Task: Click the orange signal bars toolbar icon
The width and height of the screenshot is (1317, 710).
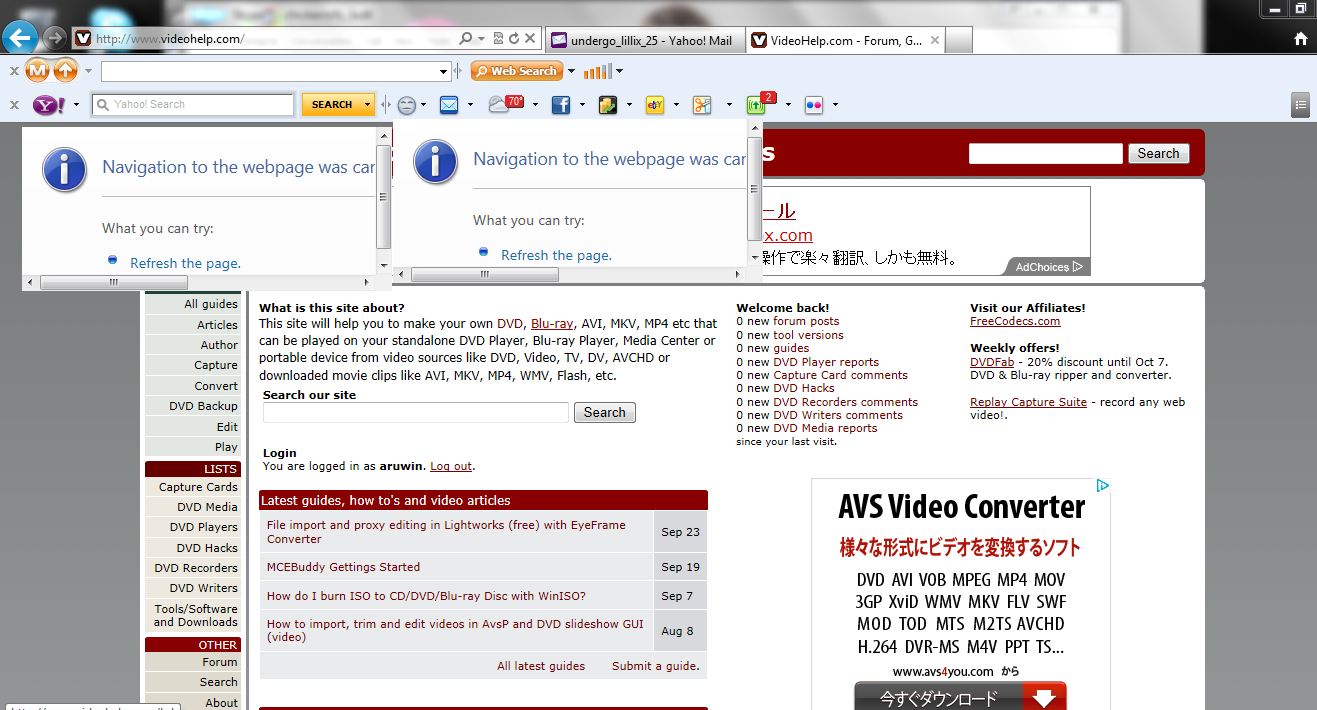Action: (x=597, y=71)
